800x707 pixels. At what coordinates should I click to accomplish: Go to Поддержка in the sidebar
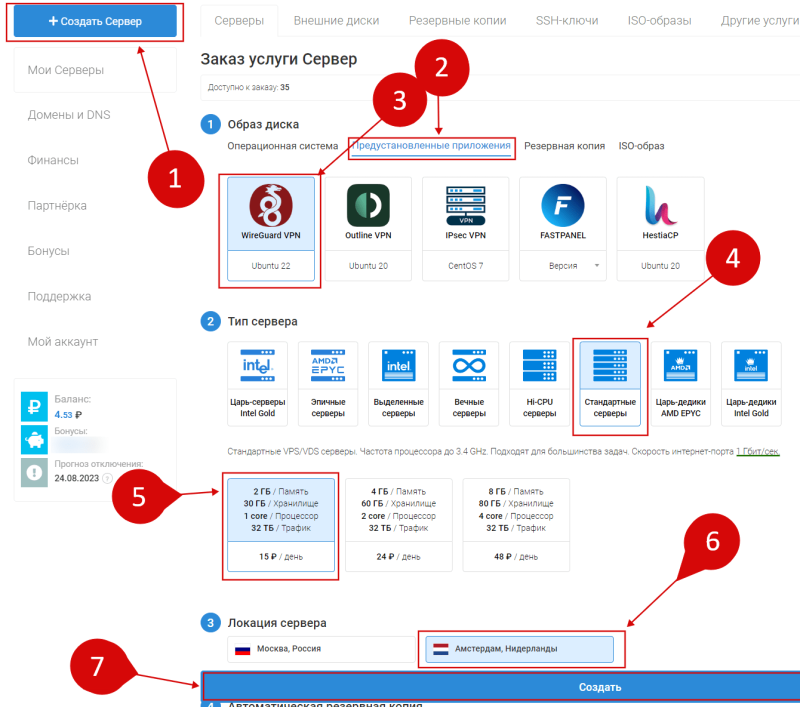tap(59, 296)
